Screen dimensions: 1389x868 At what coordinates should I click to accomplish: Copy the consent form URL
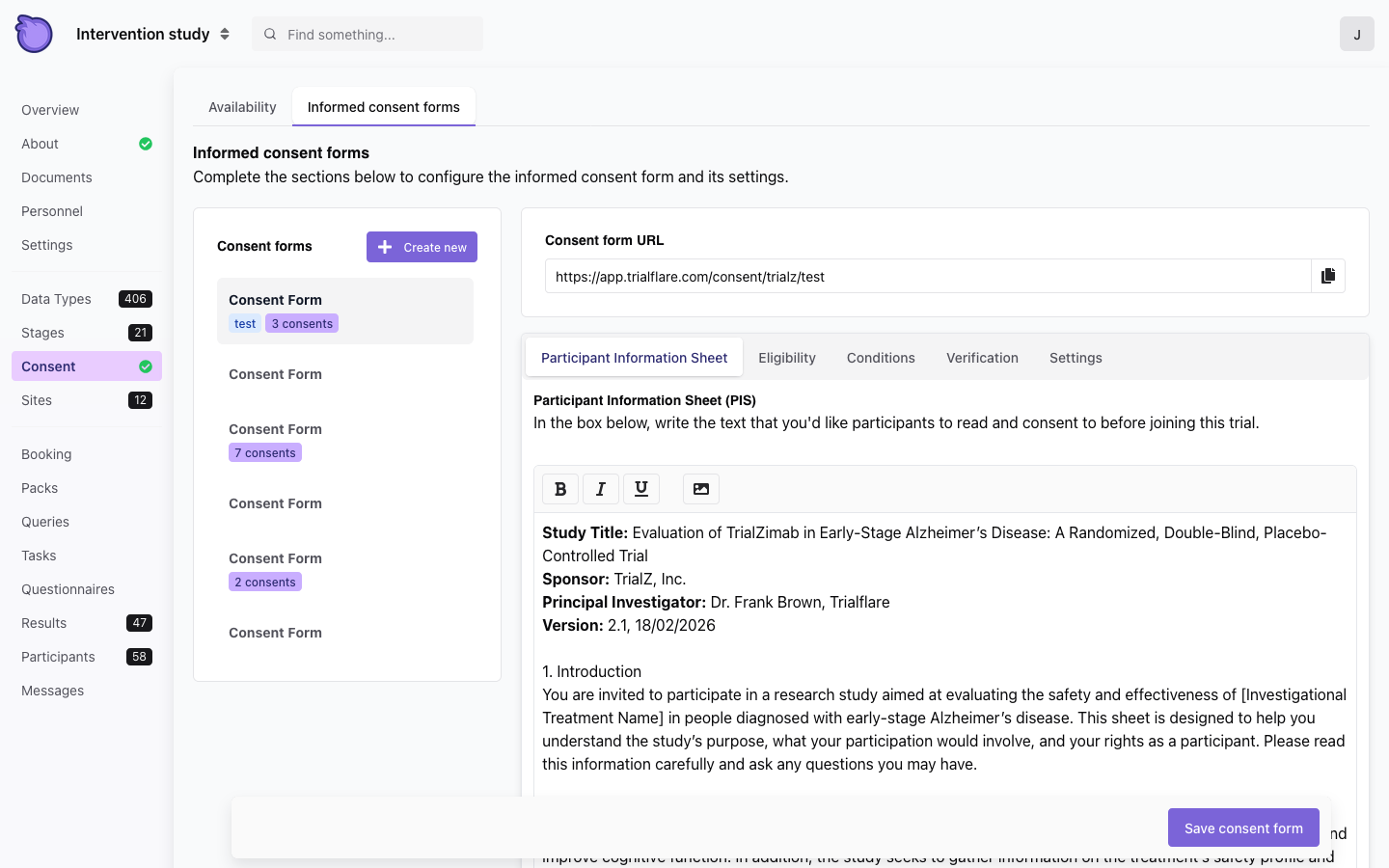point(1328,276)
